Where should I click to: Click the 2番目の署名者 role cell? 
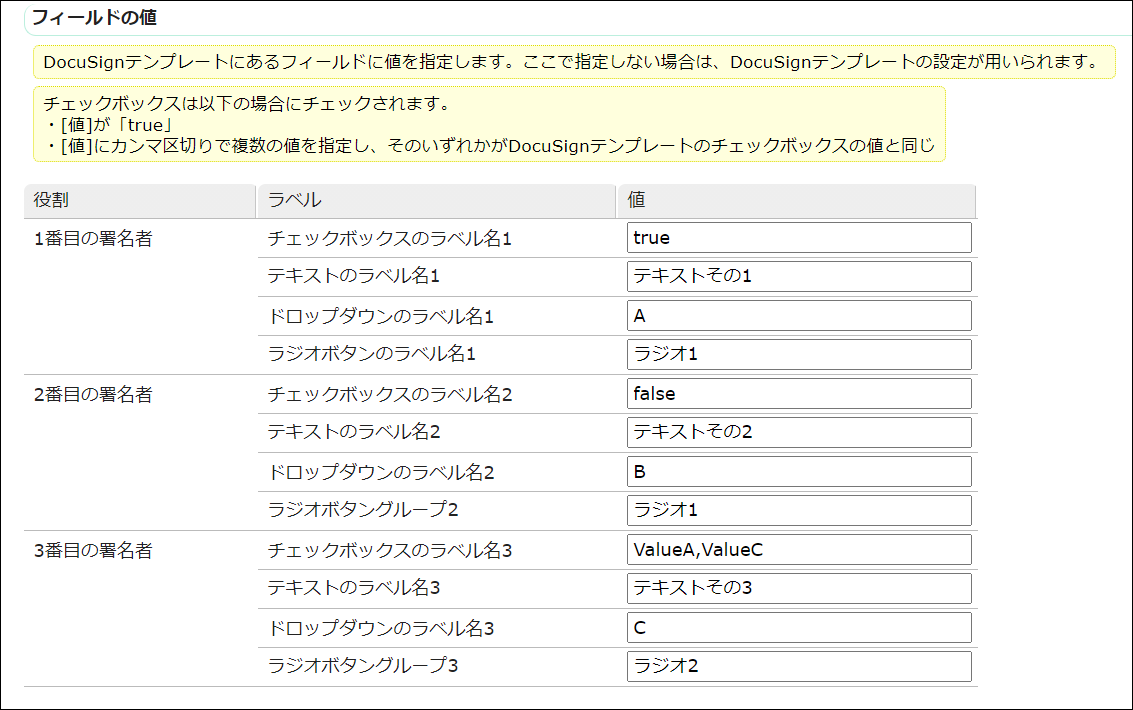click(93, 395)
